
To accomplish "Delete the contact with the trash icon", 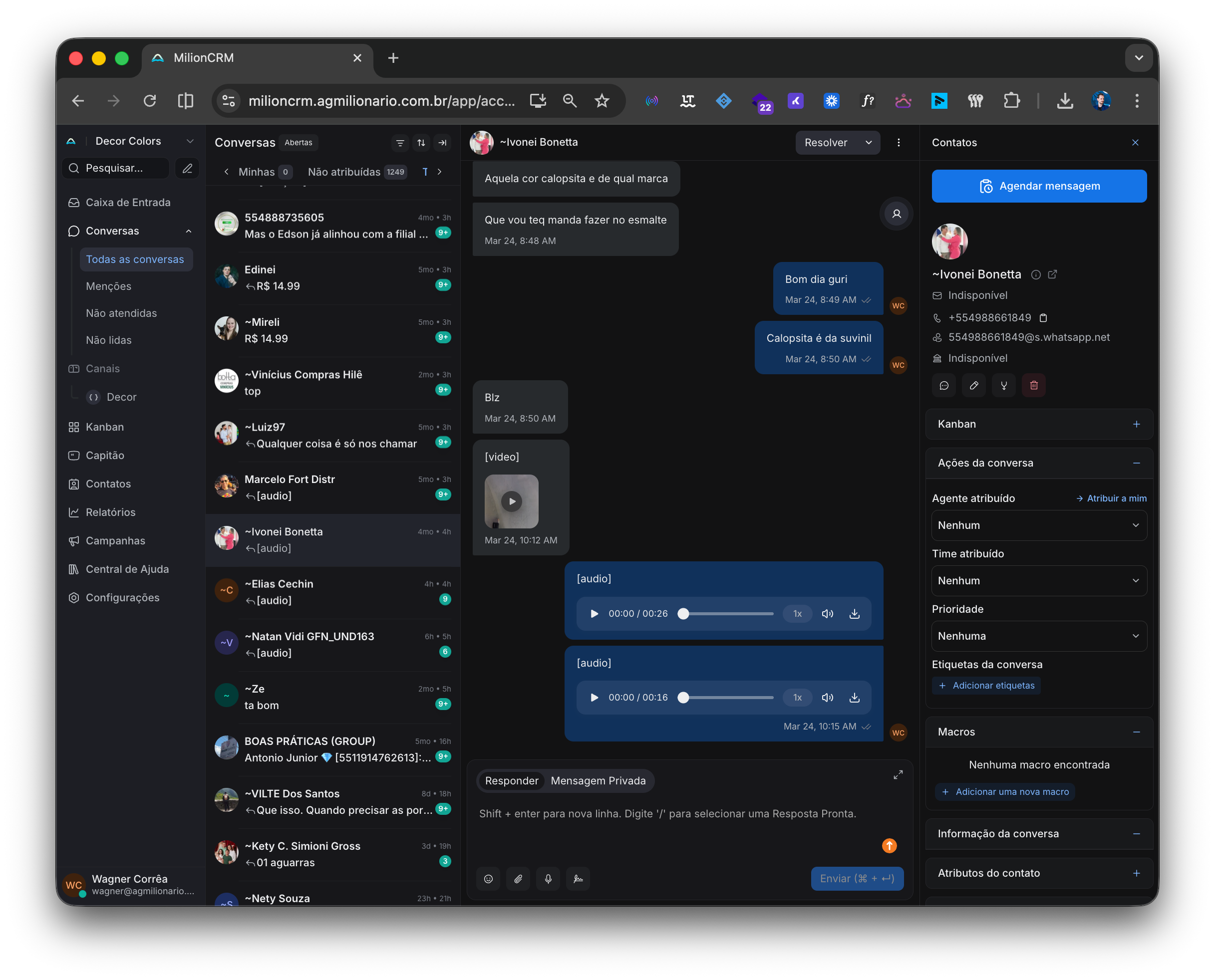I will coord(1034,385).
